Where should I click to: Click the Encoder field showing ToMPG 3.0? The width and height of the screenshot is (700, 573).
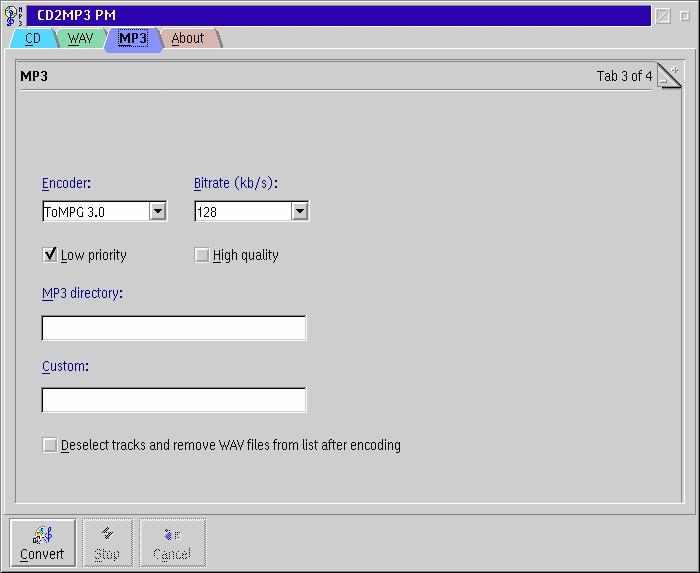[x=96, y=212]
